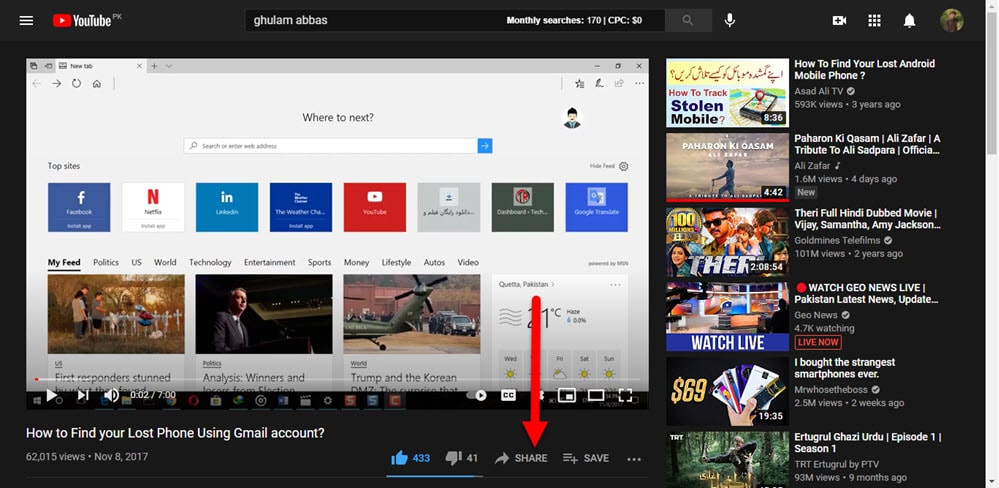Screen dimensions: 999x488
Task: Click channel name 'Asad Ali TV'
Action: coord(818,92)
